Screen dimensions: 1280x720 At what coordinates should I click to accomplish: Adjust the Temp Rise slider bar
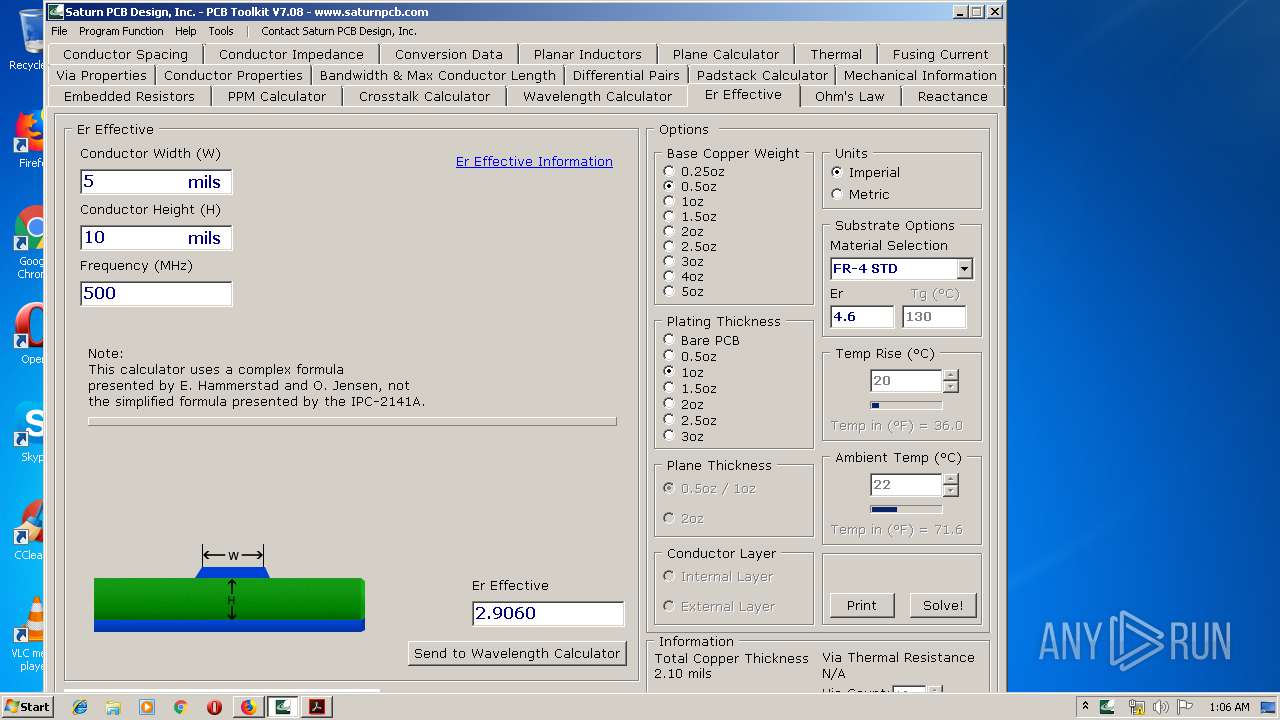pos(906,405)
